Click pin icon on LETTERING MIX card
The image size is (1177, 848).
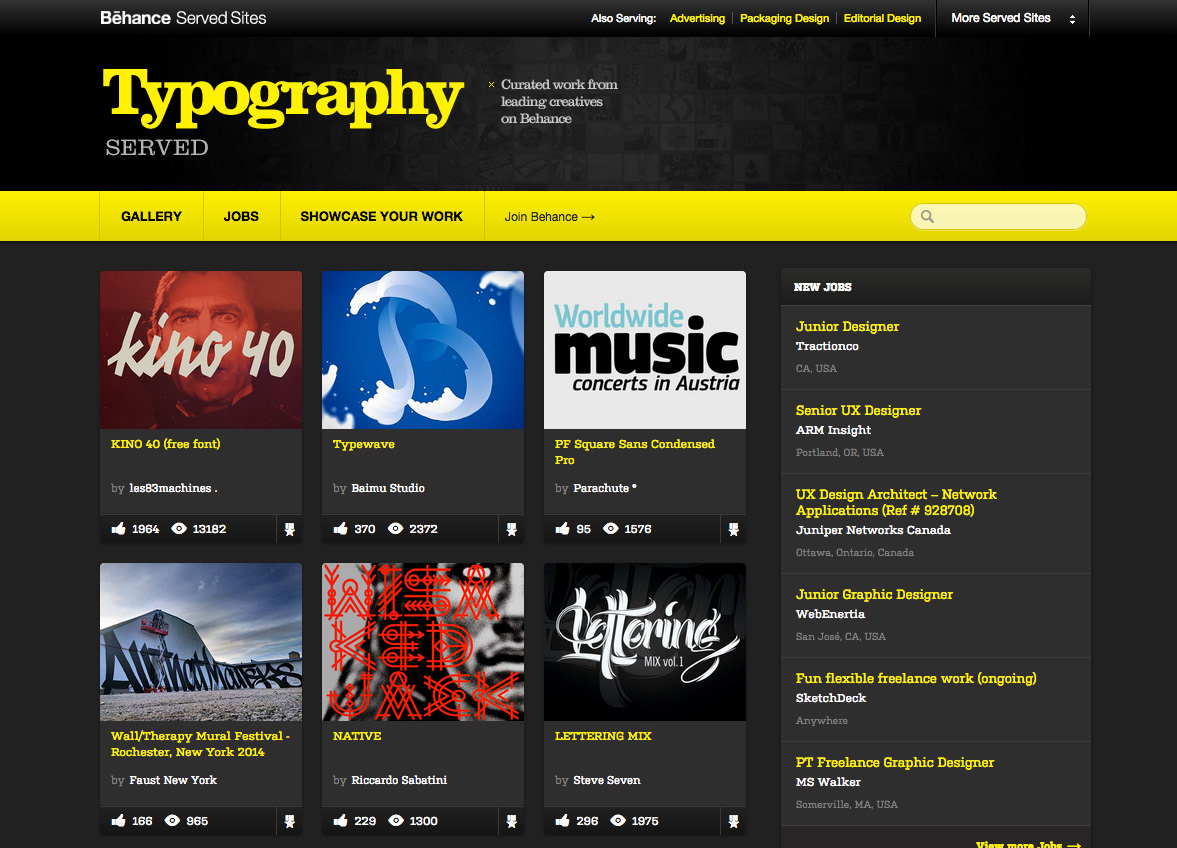[734, 822]
